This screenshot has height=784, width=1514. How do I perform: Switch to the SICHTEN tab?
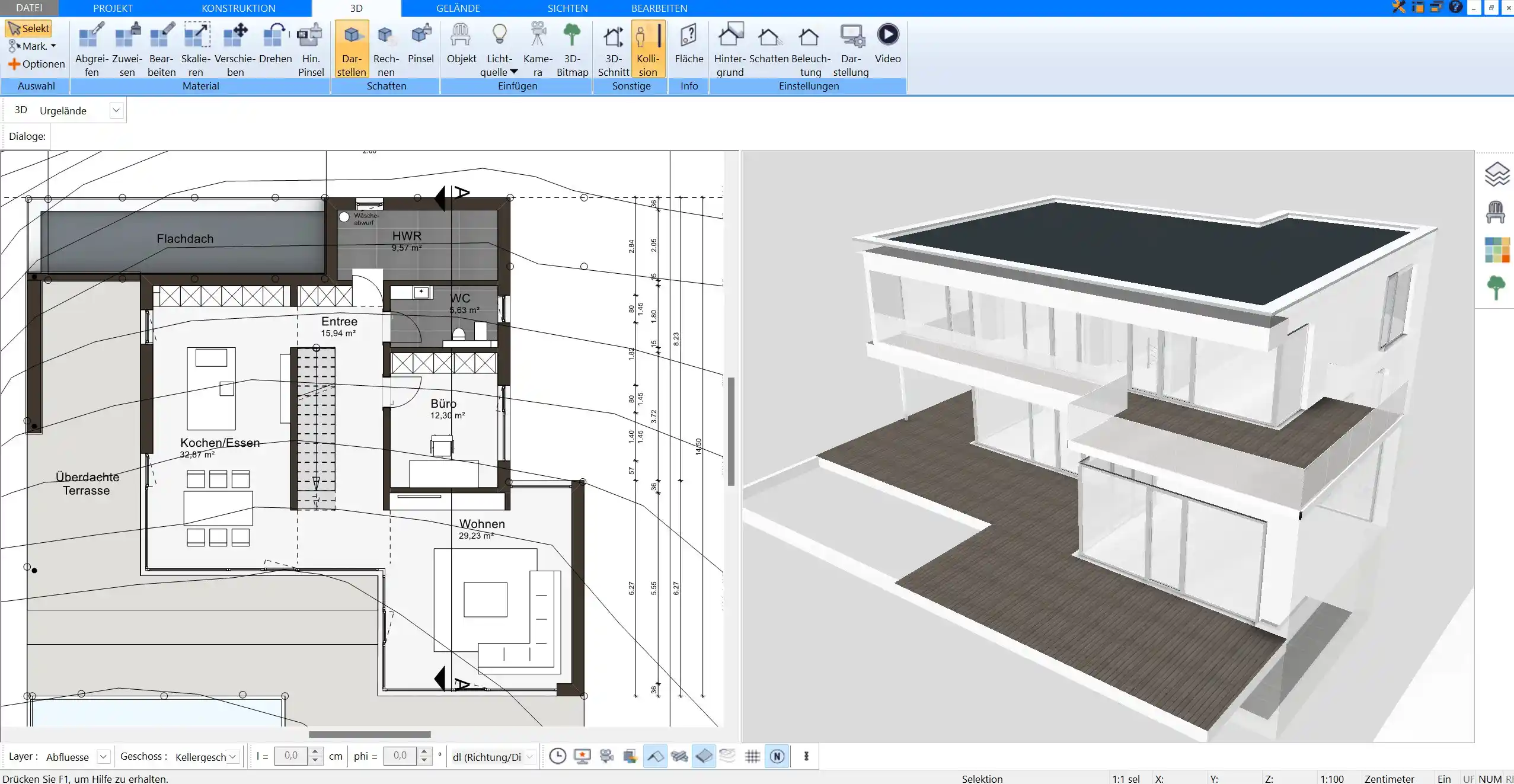(567, 8)
